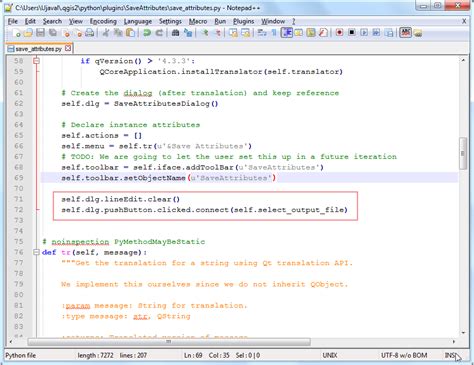Click the New file toolbar icon
The width and height of the screenshot is (474, 365).
tap(16, 33)
